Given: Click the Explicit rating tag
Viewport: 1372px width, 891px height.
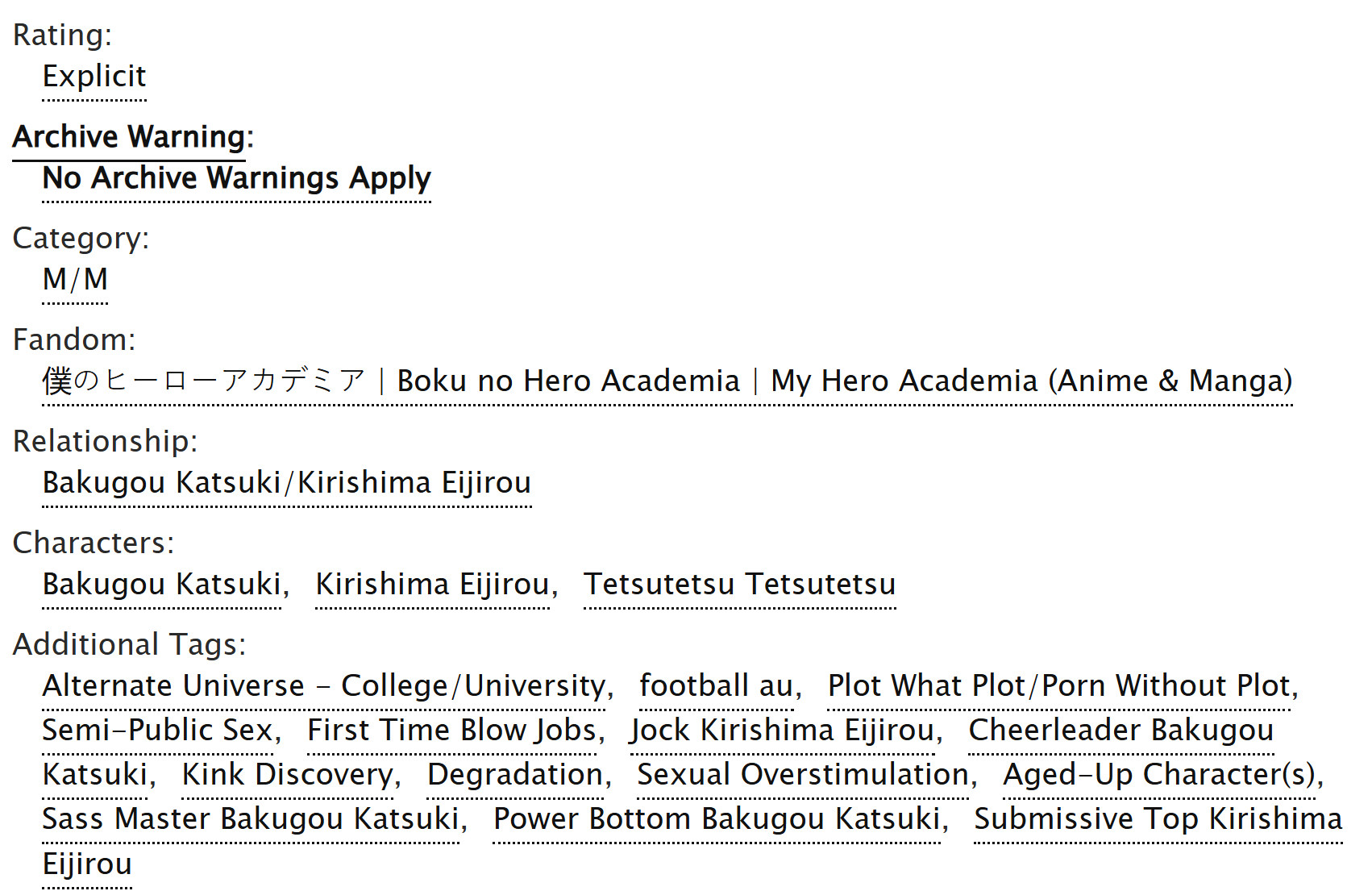Looking at the screenshot, I should [x=94, y=77].
